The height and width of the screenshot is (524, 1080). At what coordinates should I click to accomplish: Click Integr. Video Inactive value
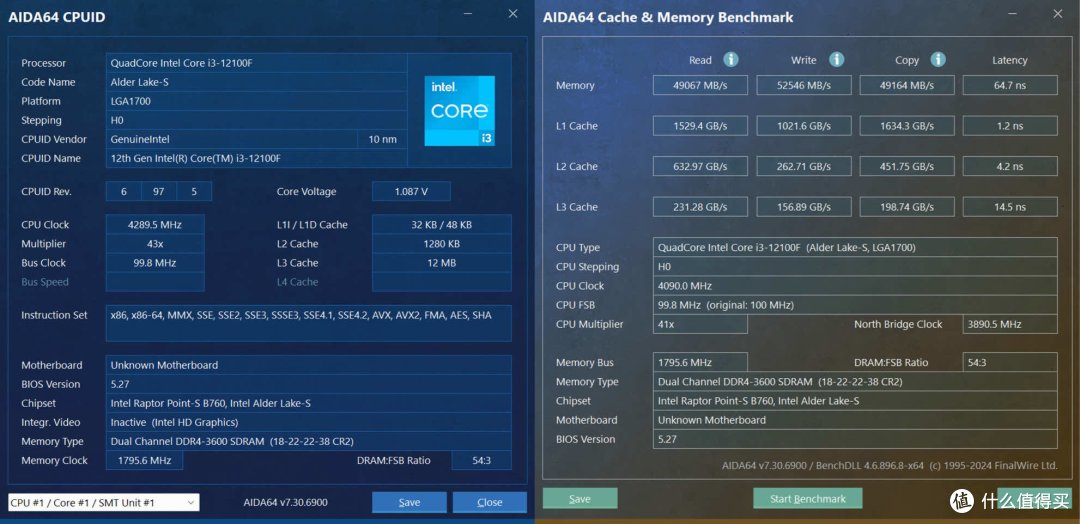(x=309, y=422)
